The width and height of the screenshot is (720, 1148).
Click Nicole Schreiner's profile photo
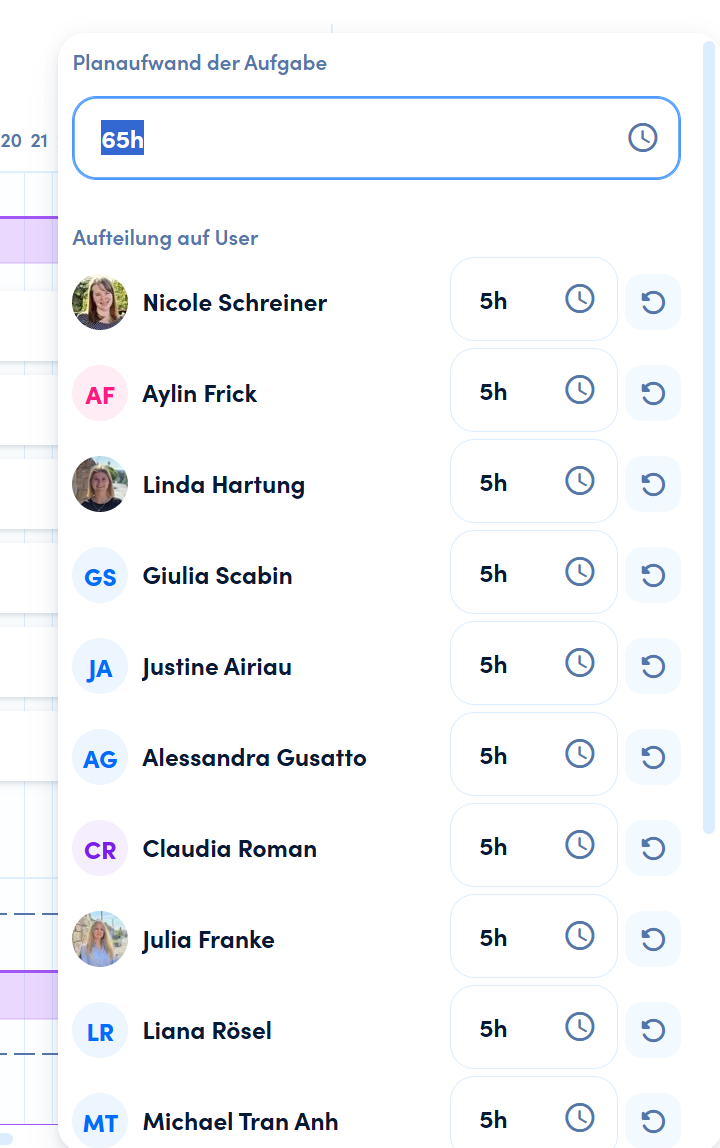click(x=100, y=302)
